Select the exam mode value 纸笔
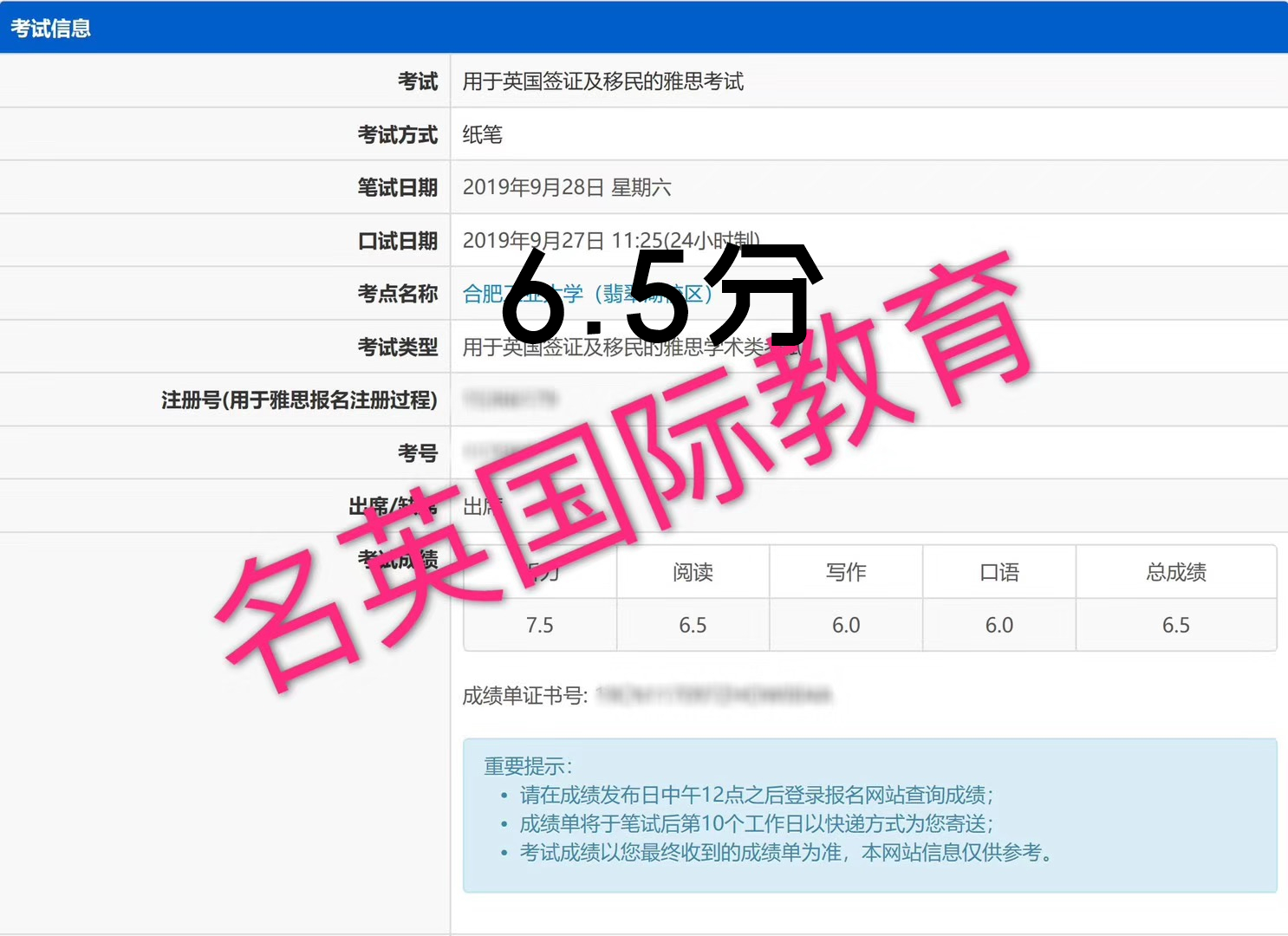 point(483,134)
